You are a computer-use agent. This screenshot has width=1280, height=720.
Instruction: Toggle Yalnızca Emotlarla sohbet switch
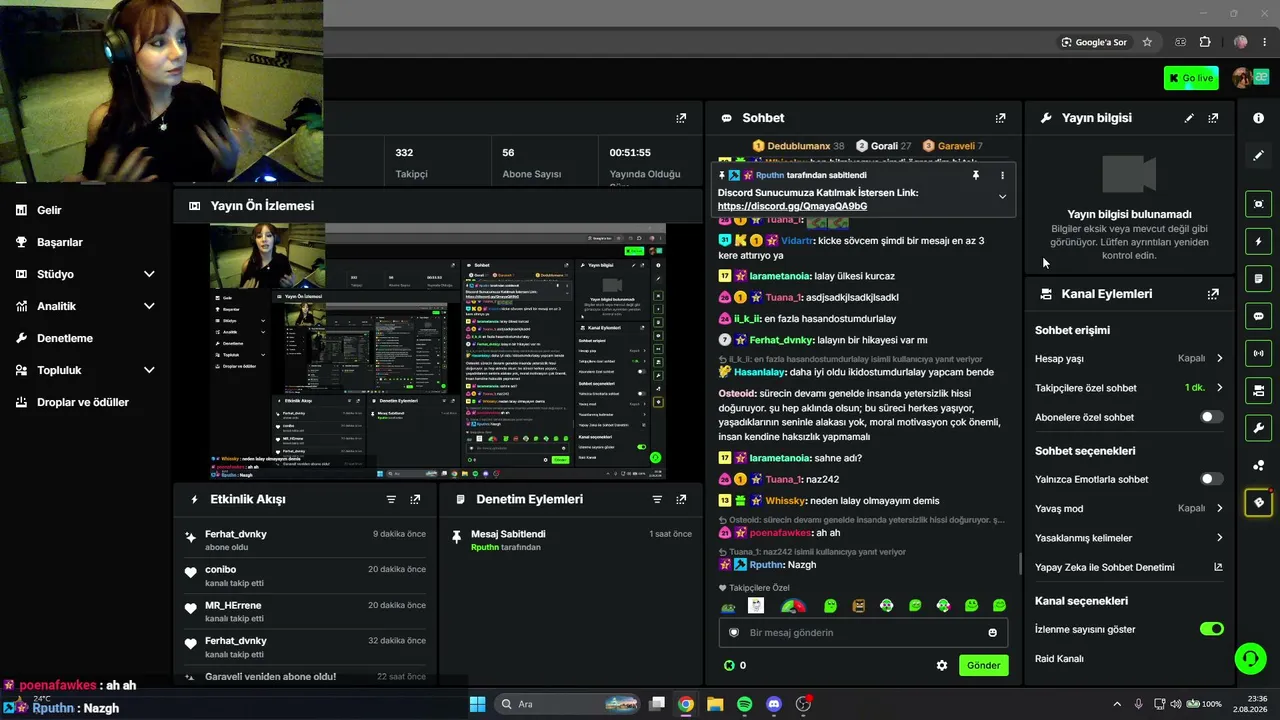click(x=1211, y=479)
